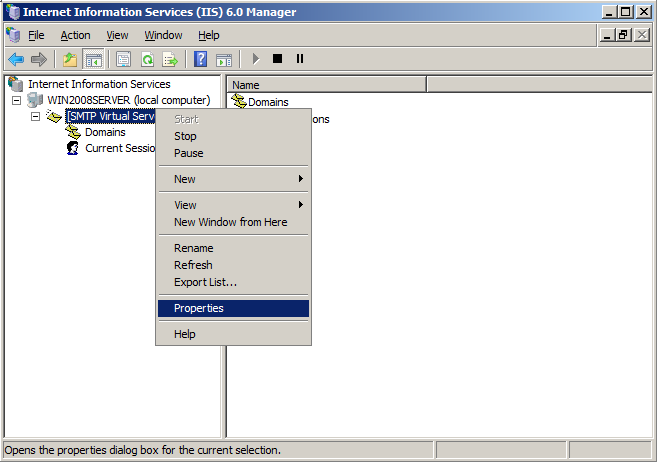The width and height of the screenshot is (657, 462).
Task: Click the Forward arrow toolbar icon
Action: [39, 59]
